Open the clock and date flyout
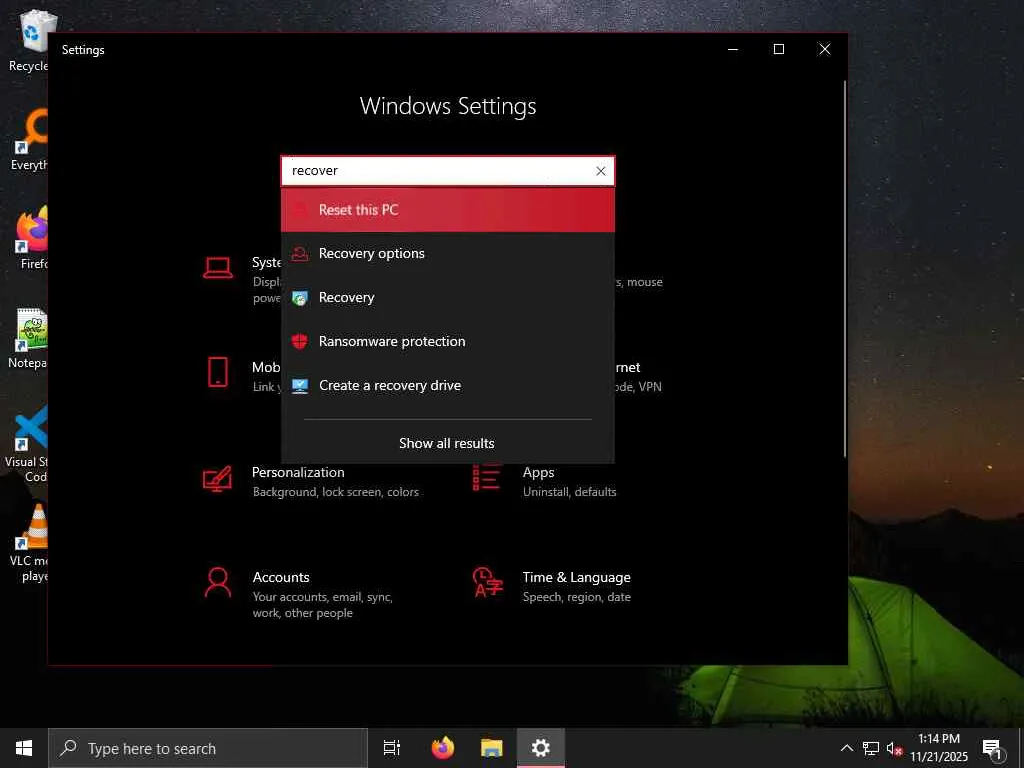This screenshot has width=1024, height=768. [x=939, y=748]
